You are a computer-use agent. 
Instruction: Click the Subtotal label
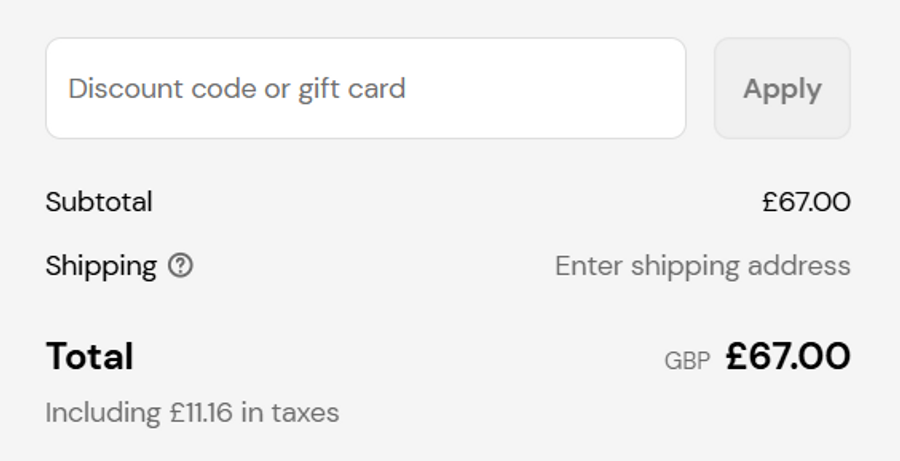tap(99, 202)
